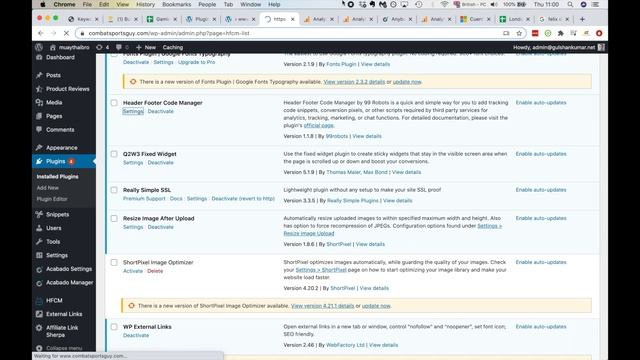Click the WordPress logo in the admin bar
640x360 pixels.
[39, 47]
